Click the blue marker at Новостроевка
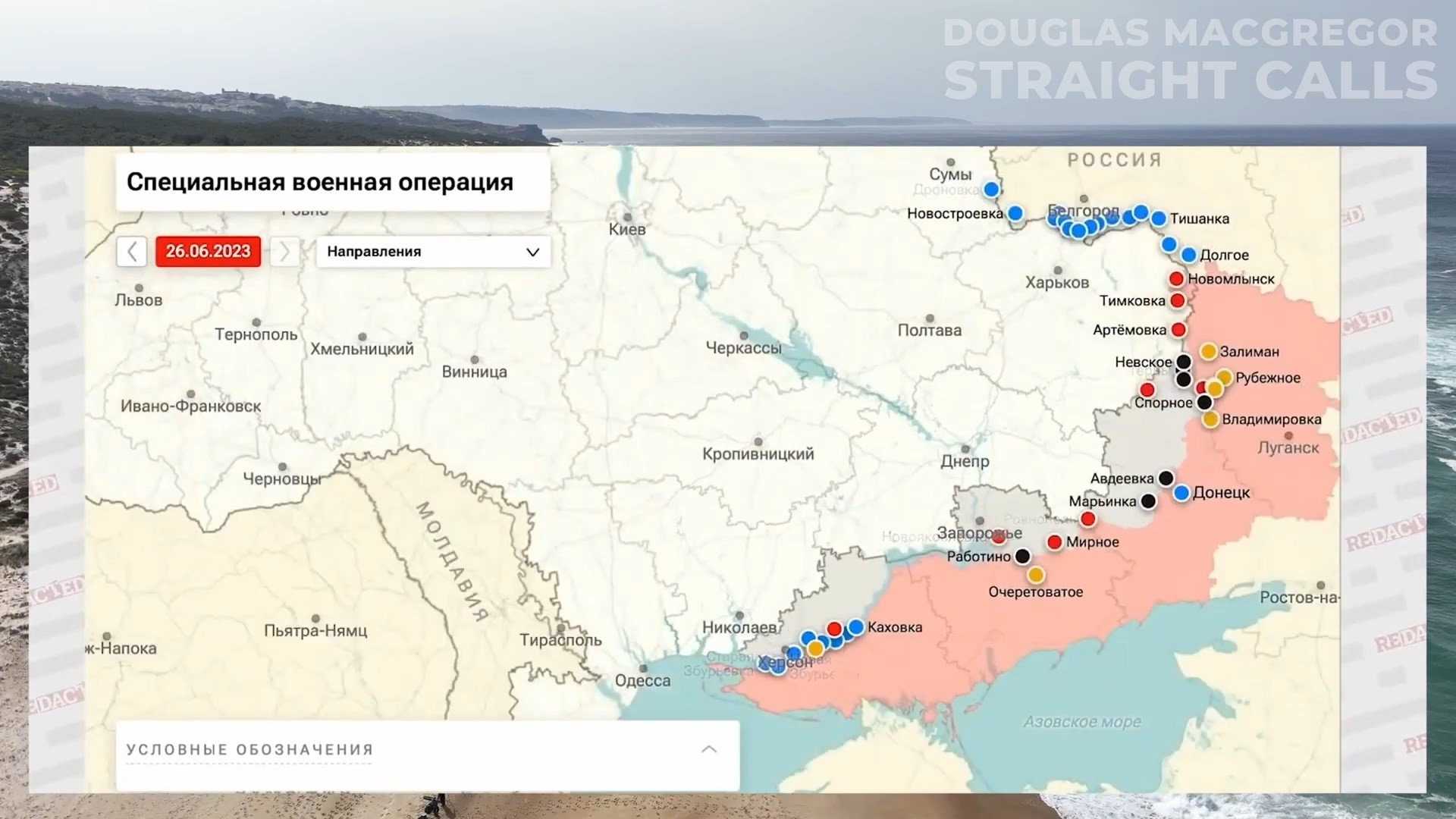Viewport: 1456px width, 819px height. [1015, 214]
